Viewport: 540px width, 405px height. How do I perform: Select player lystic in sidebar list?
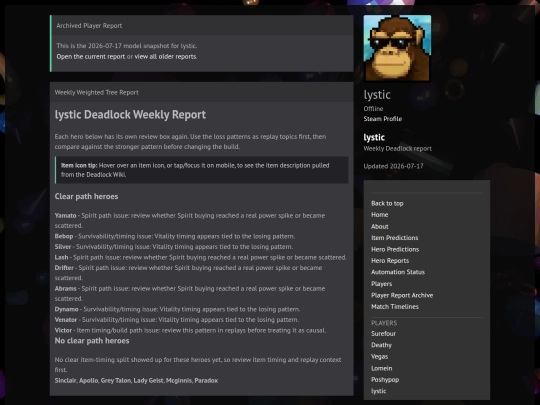click(378, 391)
